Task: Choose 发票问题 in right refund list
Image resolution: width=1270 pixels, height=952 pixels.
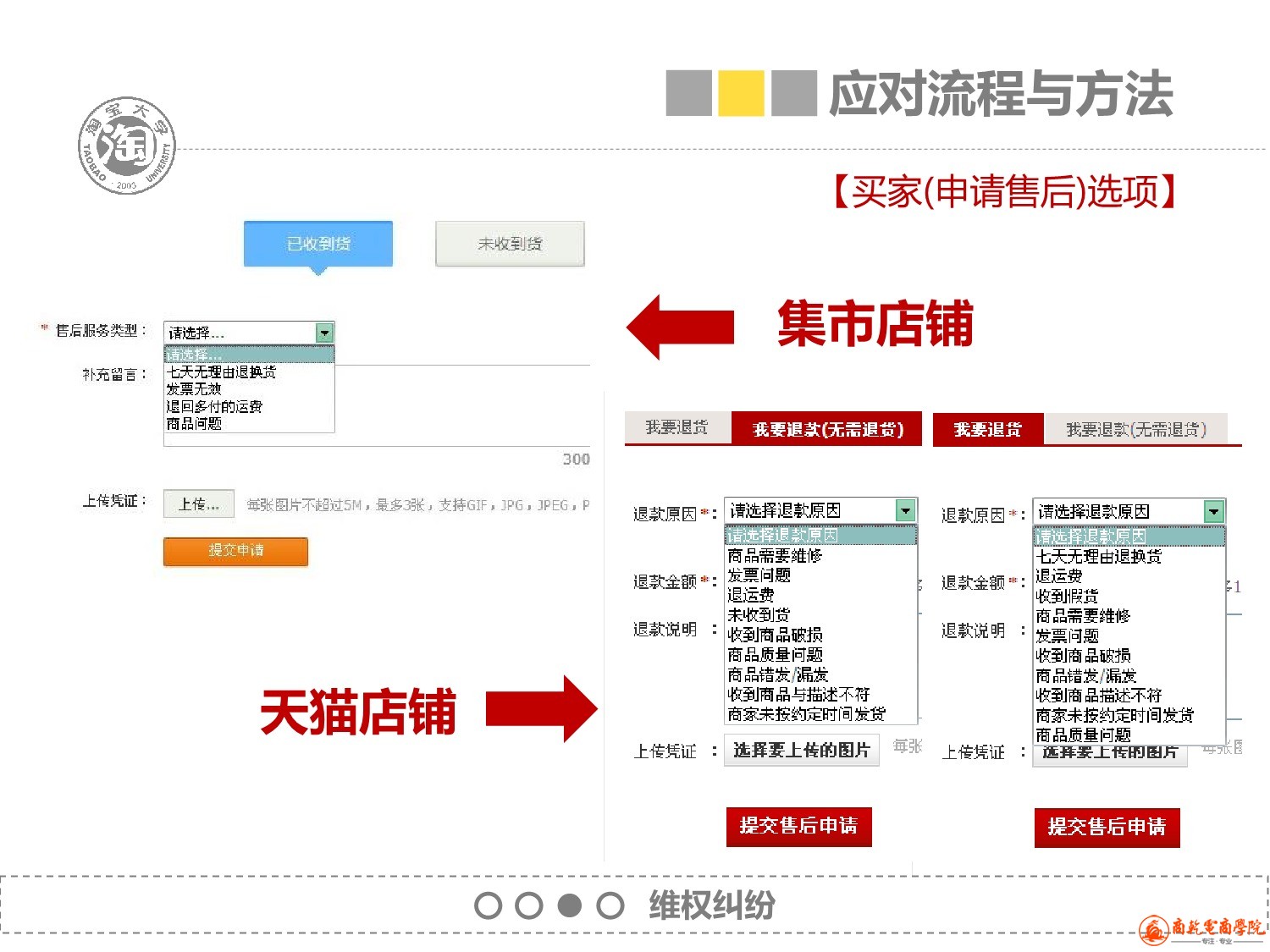Action: (x=1129, y=636)
